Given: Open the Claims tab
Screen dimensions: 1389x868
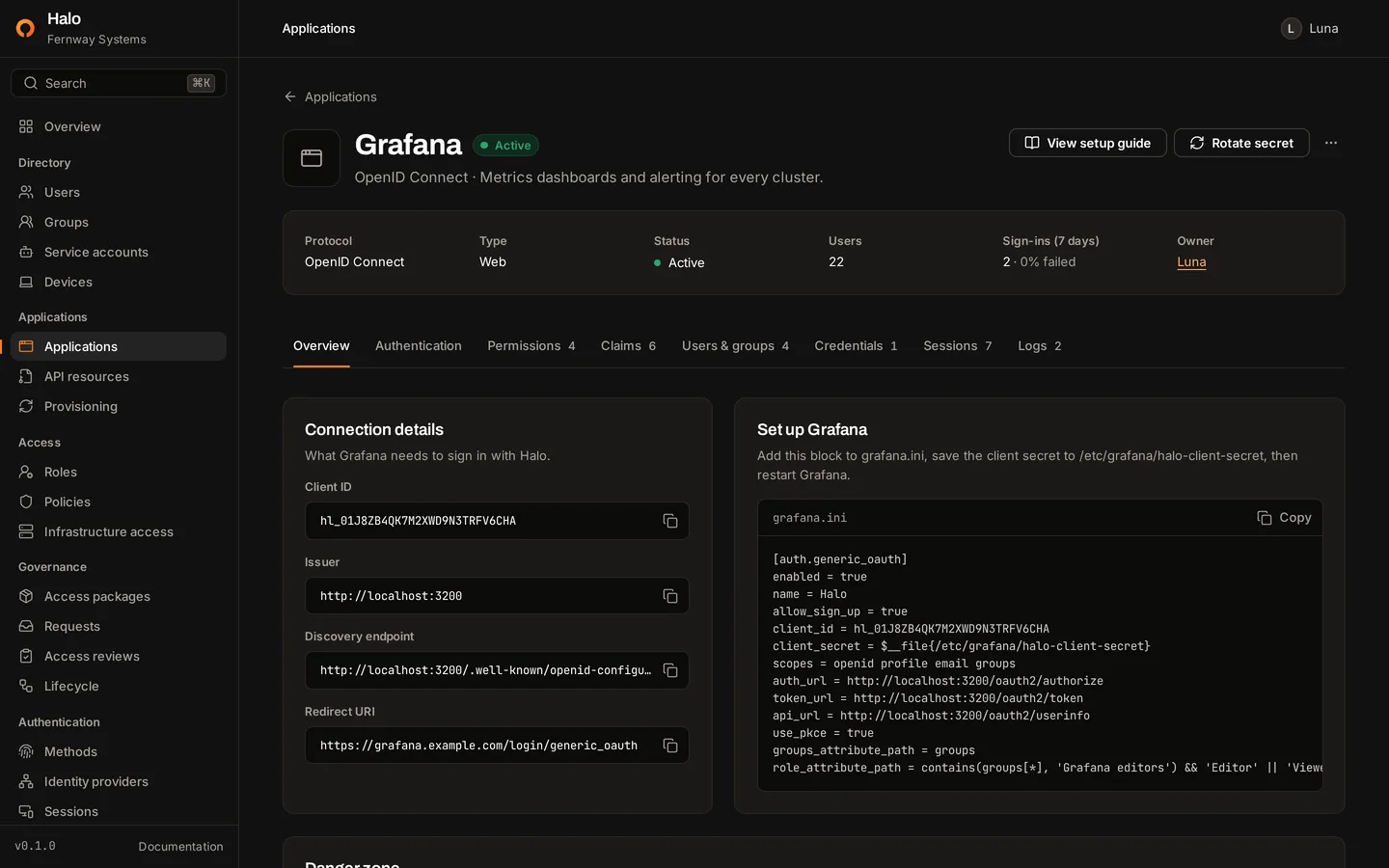Looking at the screenshot, I should pyautogui.click(x=629, y=345).
